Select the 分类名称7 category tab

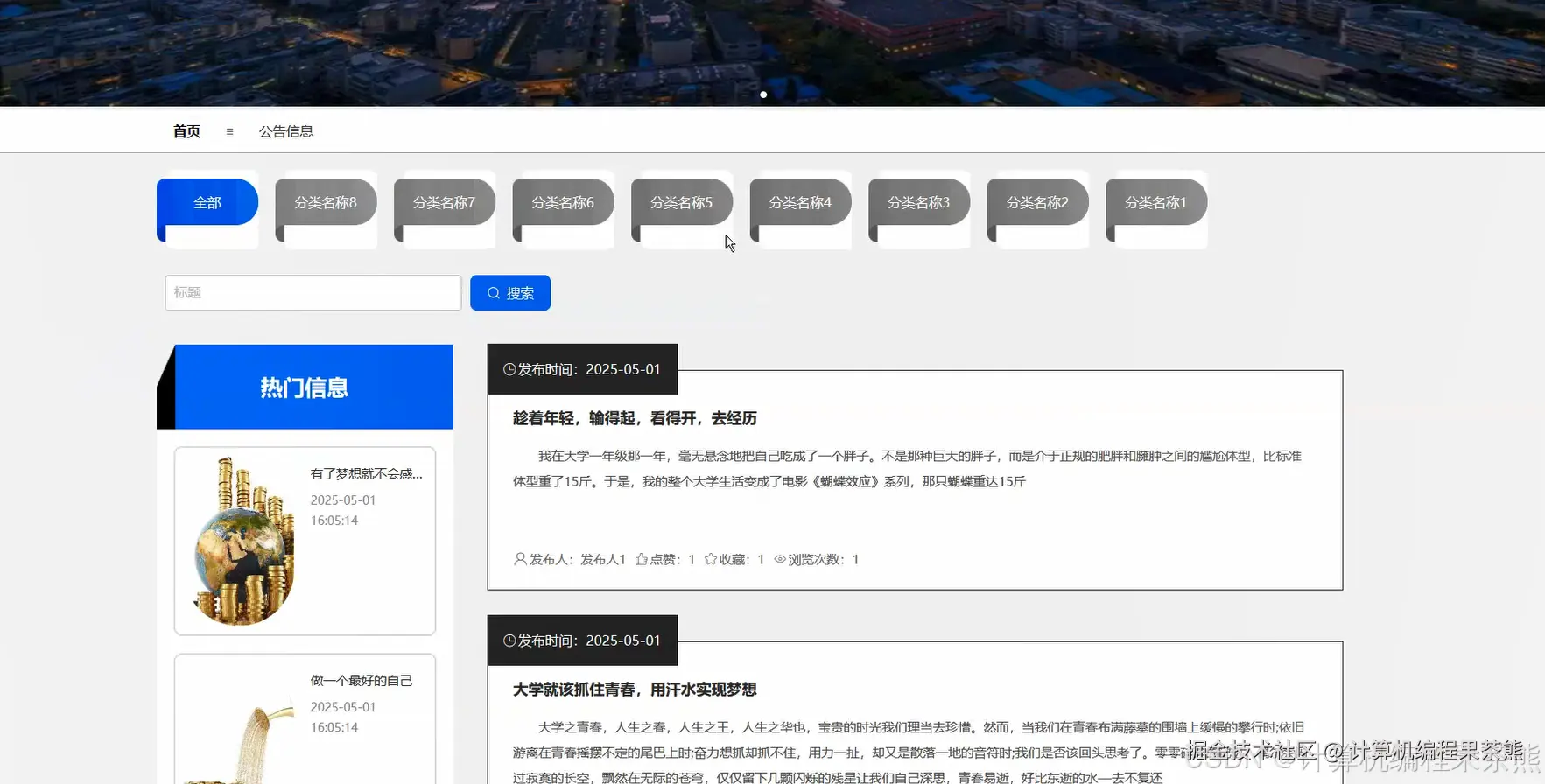[x=445, y=202]
